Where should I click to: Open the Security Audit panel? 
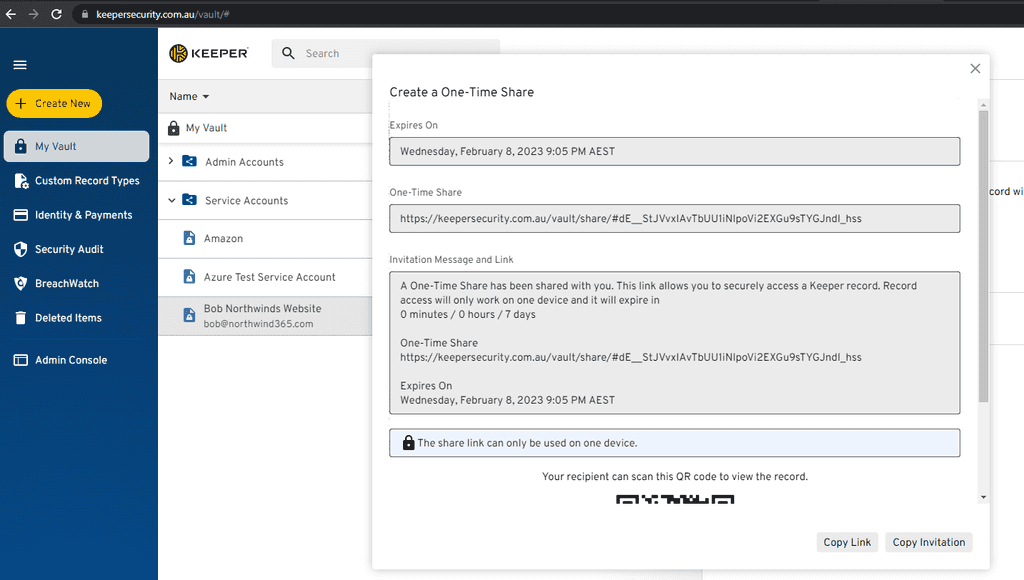[x=76, y=249]
